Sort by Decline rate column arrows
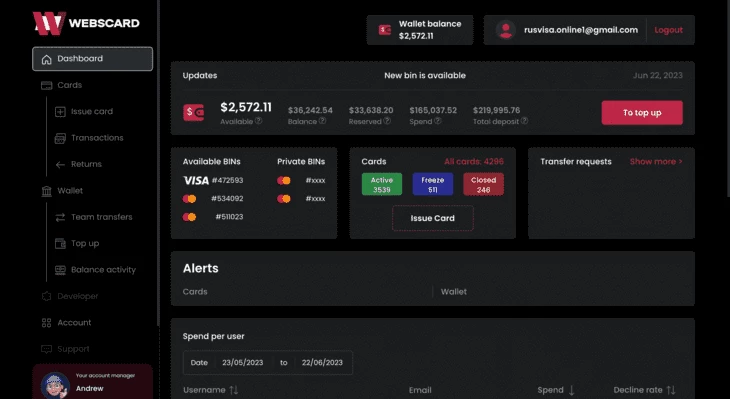730x399 pixels. tap(670, 390)
